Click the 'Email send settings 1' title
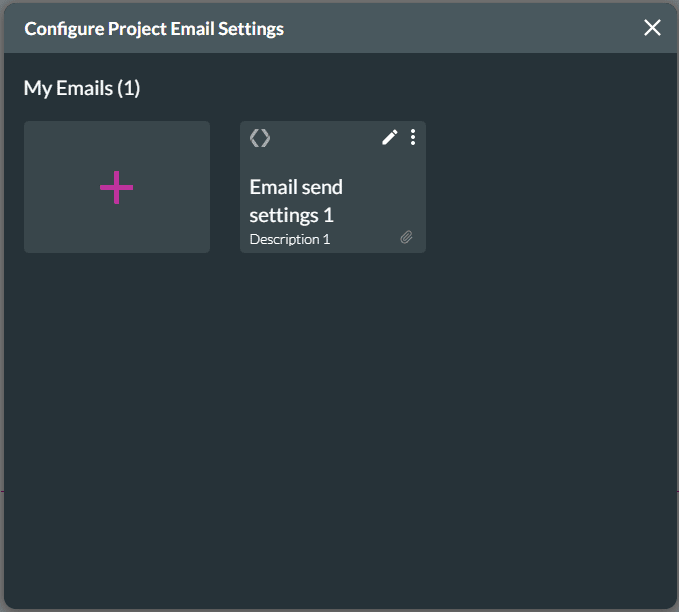Screen dimensions: 679x612 point(296,200)
